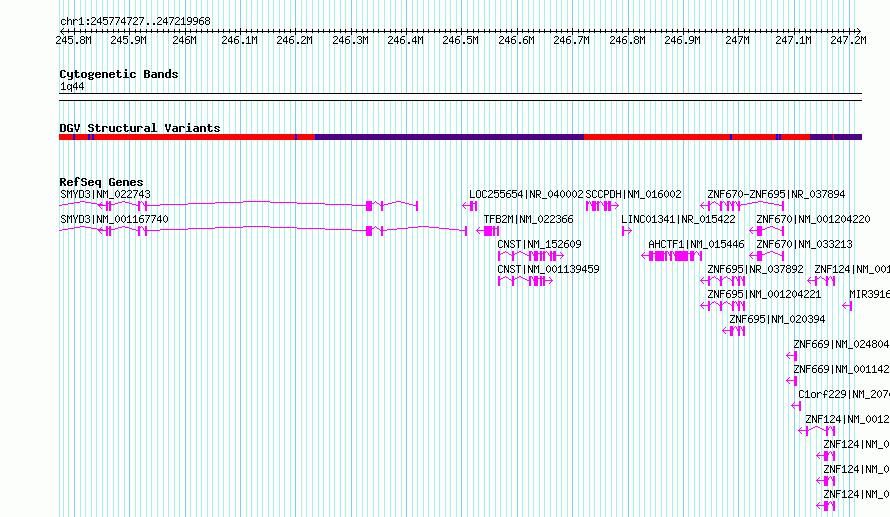Open the AHCTF1|NM_015446 gene label

pyautogui.click(x=696, y=244)
